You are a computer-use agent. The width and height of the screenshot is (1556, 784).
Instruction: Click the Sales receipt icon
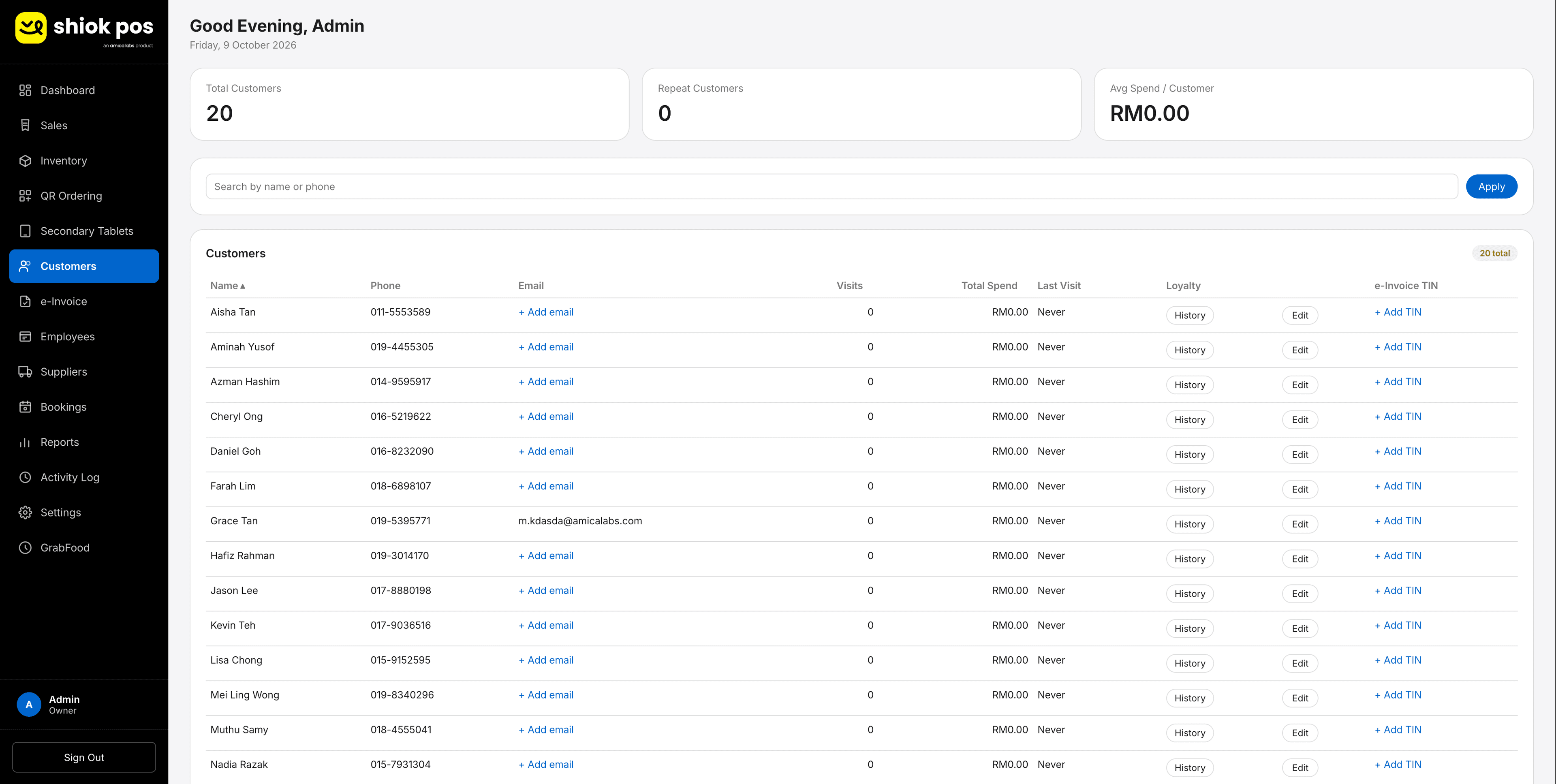25,125
